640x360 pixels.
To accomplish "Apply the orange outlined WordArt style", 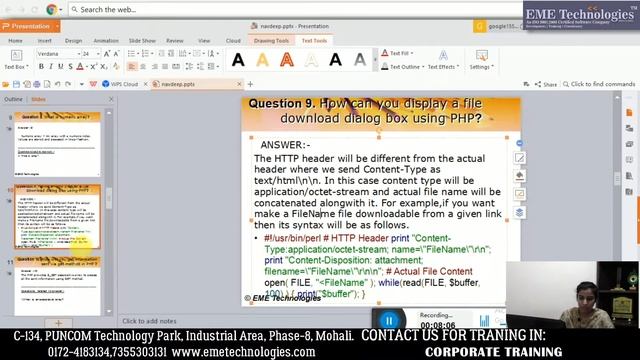I will tap(287, 60).
